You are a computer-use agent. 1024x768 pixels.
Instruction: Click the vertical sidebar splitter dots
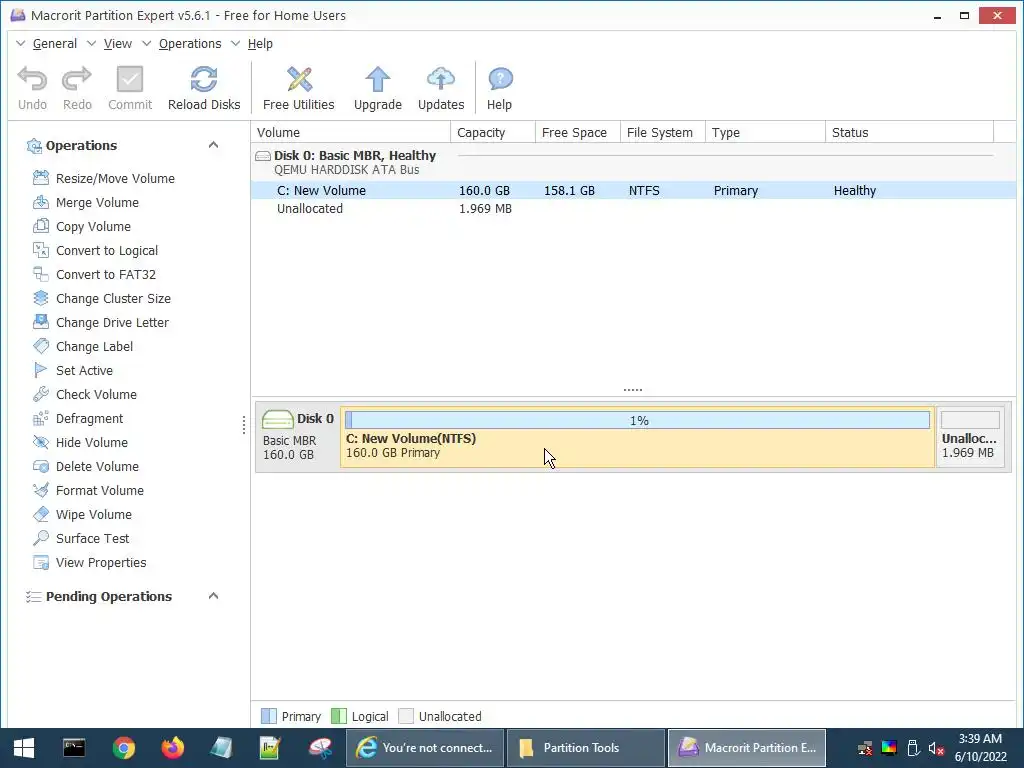pos(244,425)
